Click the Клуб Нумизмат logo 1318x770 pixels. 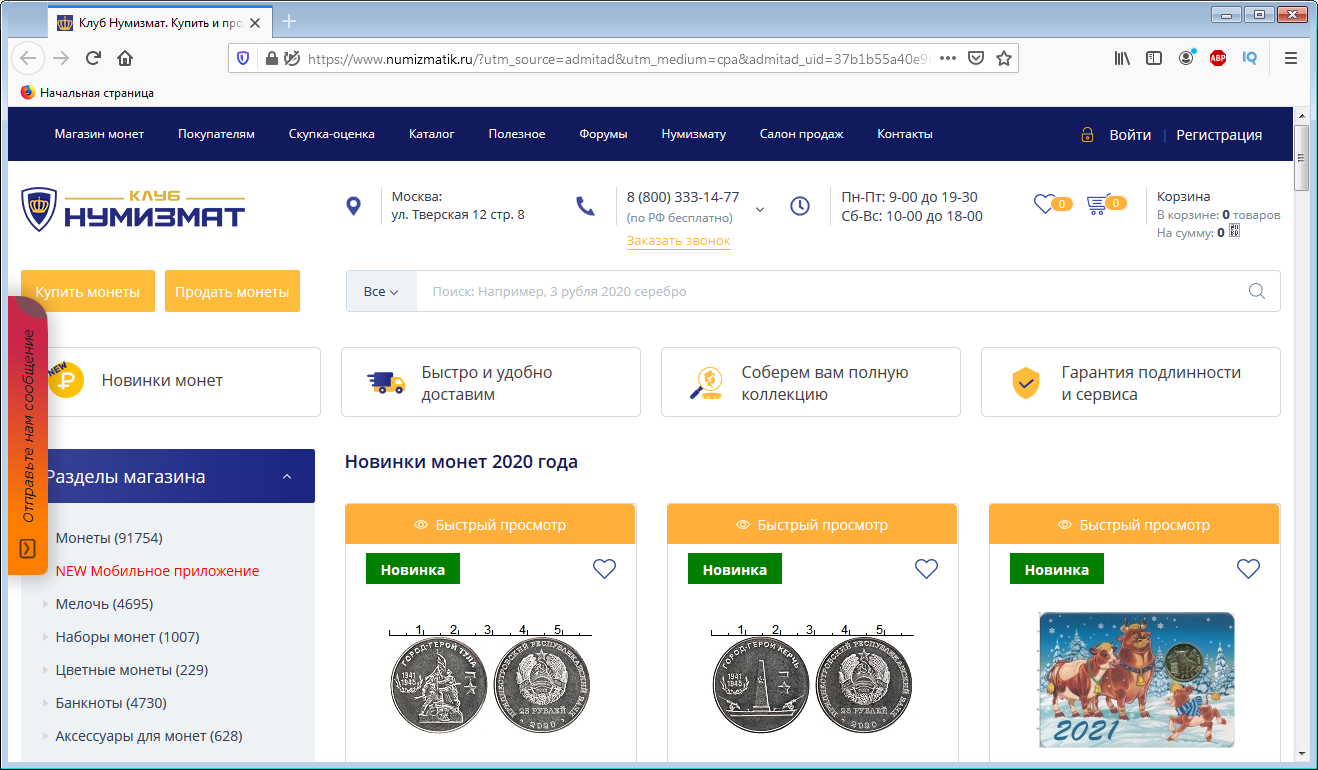133,209
